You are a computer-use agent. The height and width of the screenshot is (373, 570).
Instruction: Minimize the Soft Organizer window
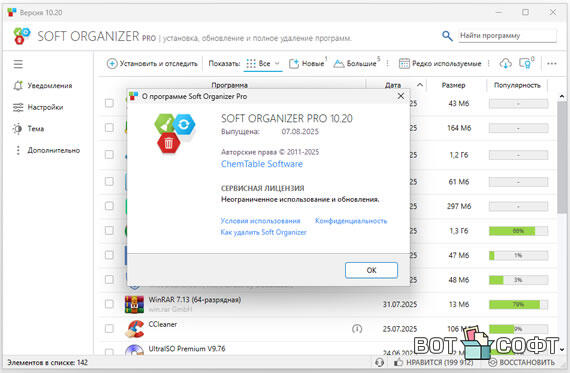click(x=499, y=12)
